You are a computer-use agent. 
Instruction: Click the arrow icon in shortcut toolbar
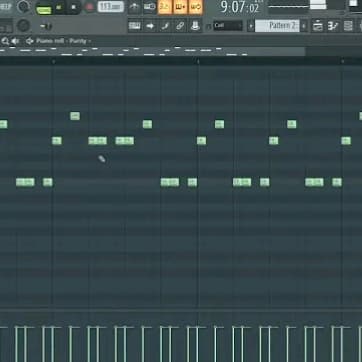point(150,26)
